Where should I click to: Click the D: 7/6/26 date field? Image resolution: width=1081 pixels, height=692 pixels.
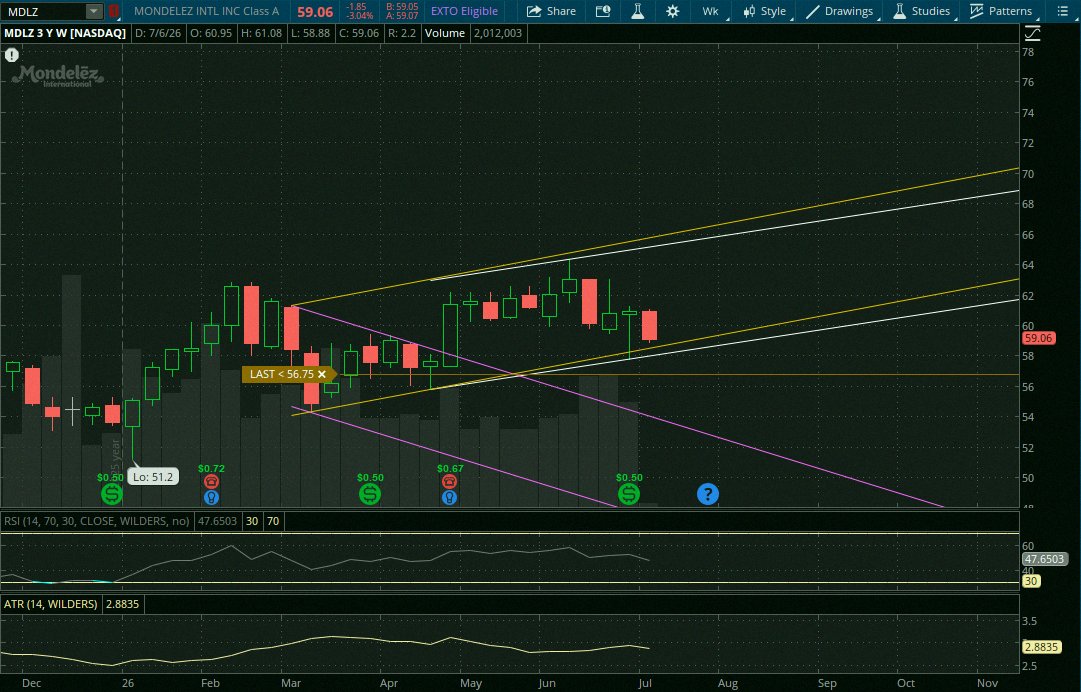[x=158, y=33]
